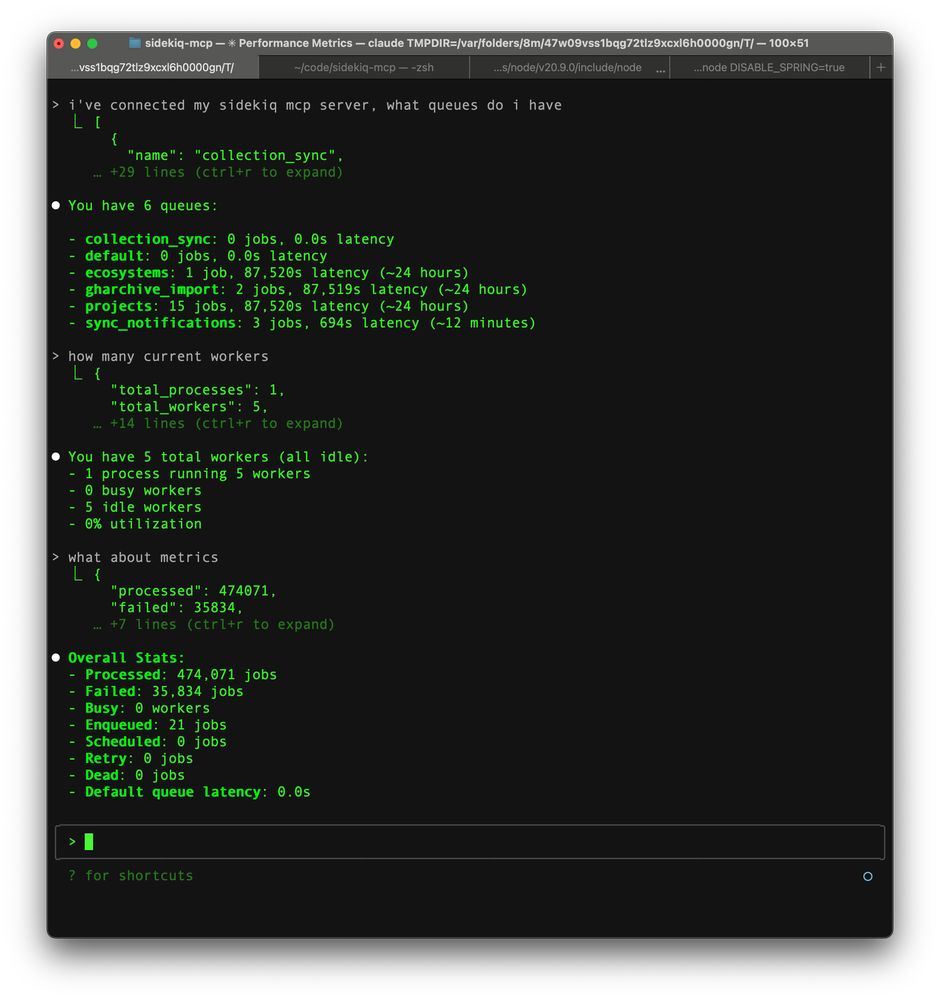940x1000 pixels.
Task: Switch to the sidekiq-mcp zsh tab
Action: pos(366,67)
